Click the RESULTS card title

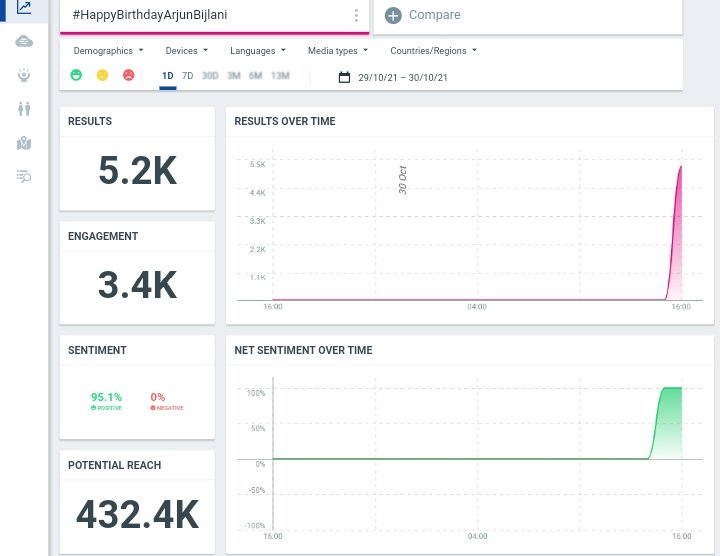tap(90, 121)
